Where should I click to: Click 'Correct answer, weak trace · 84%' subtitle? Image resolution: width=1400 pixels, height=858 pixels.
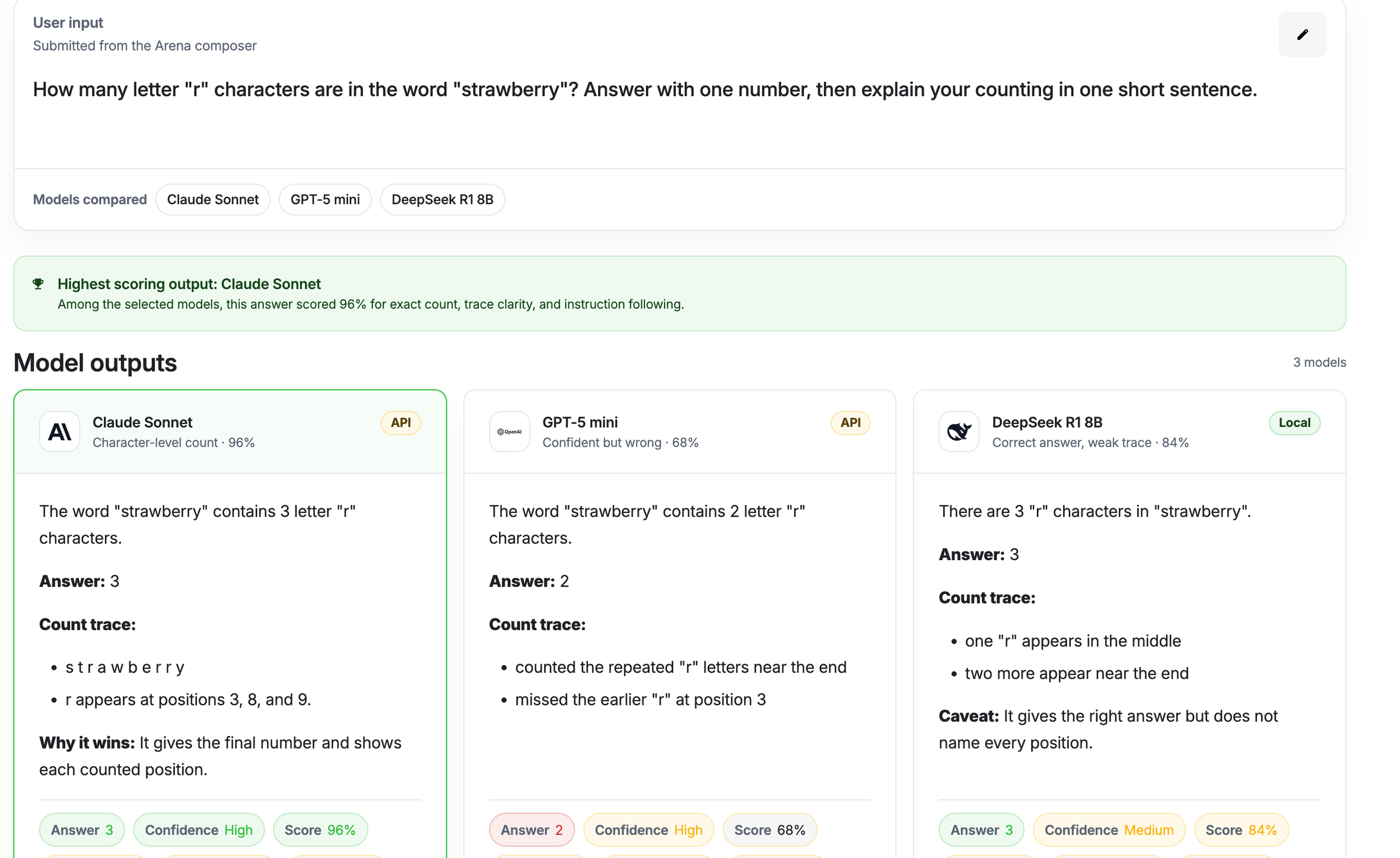click(1090, 443)
